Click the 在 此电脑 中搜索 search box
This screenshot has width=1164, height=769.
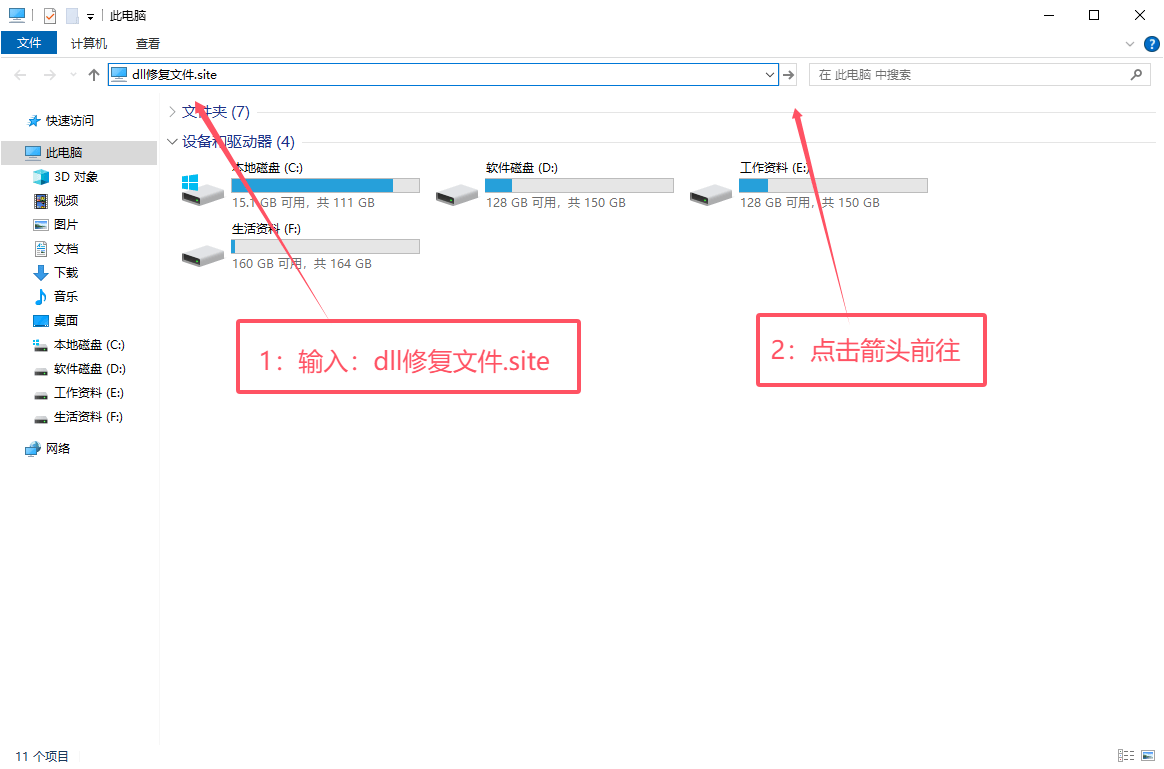click(971, 74)
